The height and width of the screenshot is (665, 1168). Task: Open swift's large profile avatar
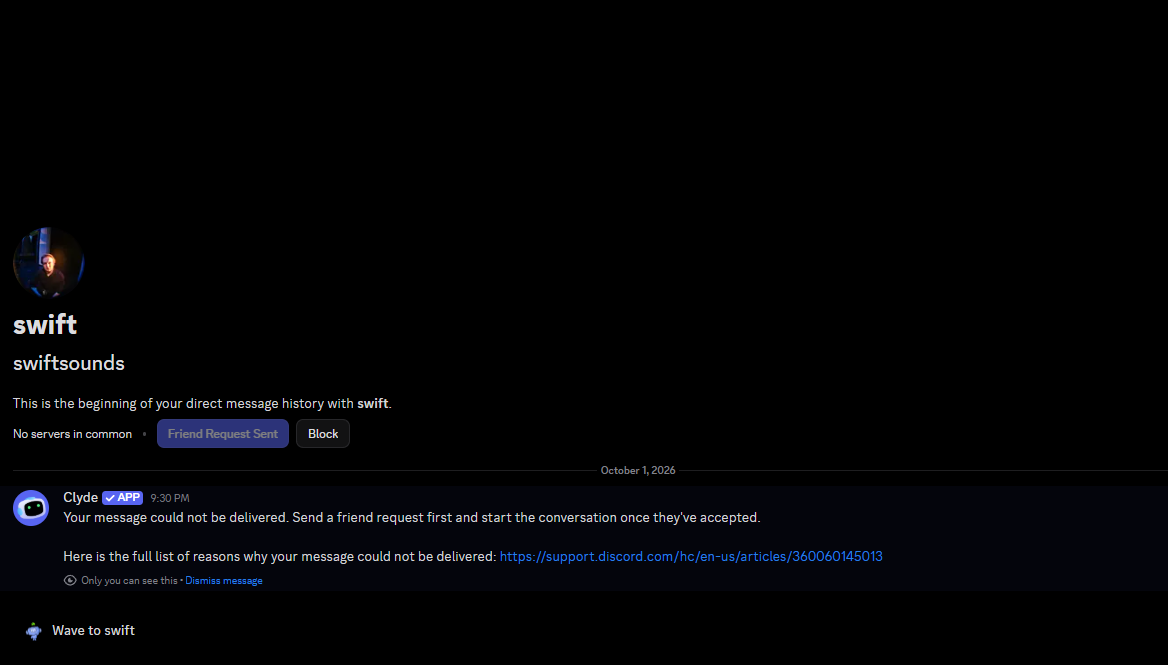[x=48, y=263]
